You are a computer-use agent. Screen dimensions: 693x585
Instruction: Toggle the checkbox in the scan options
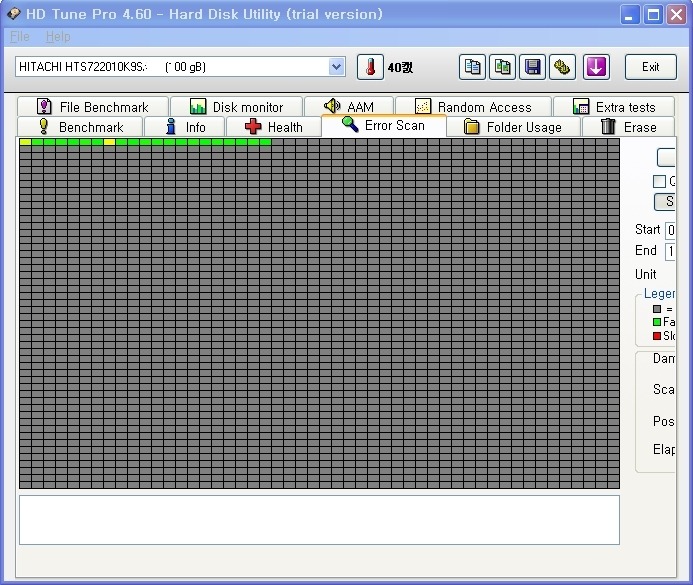pos(659,181)
